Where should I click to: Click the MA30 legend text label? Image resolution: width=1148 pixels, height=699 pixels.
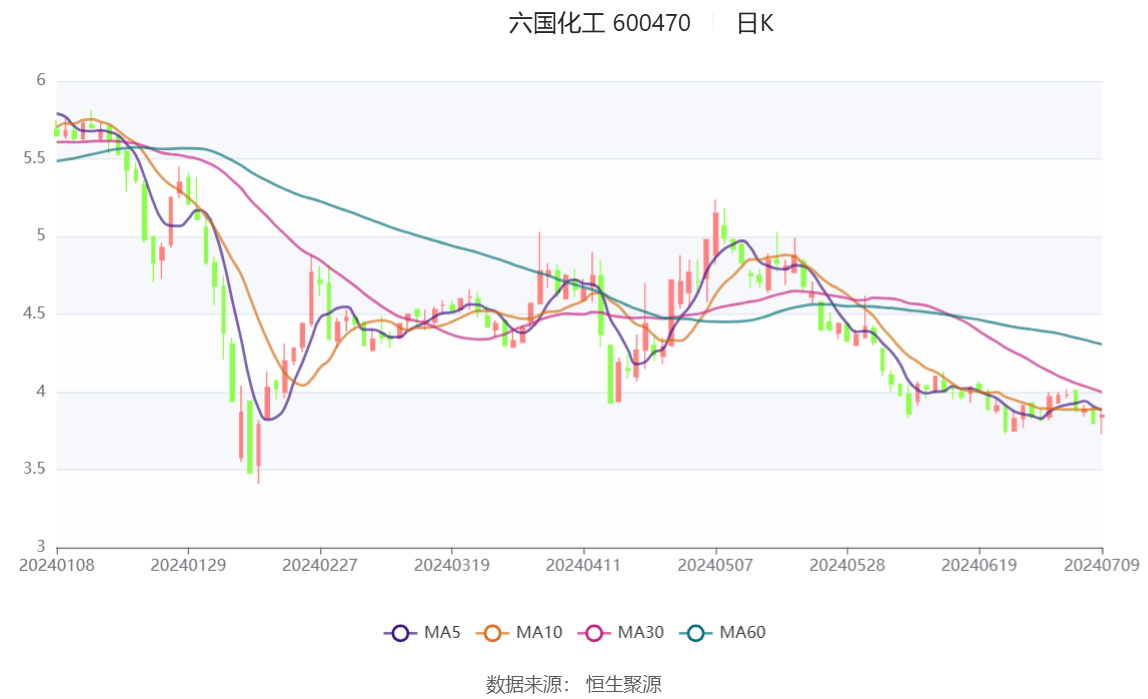point(640,633)
